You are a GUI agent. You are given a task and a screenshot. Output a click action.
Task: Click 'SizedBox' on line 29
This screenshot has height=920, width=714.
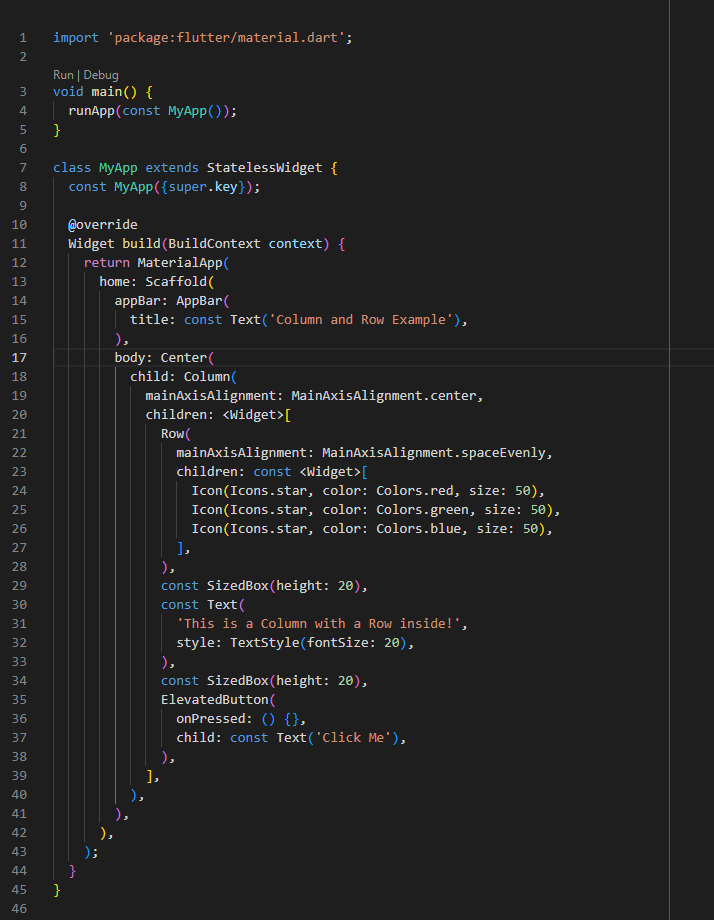238,586
